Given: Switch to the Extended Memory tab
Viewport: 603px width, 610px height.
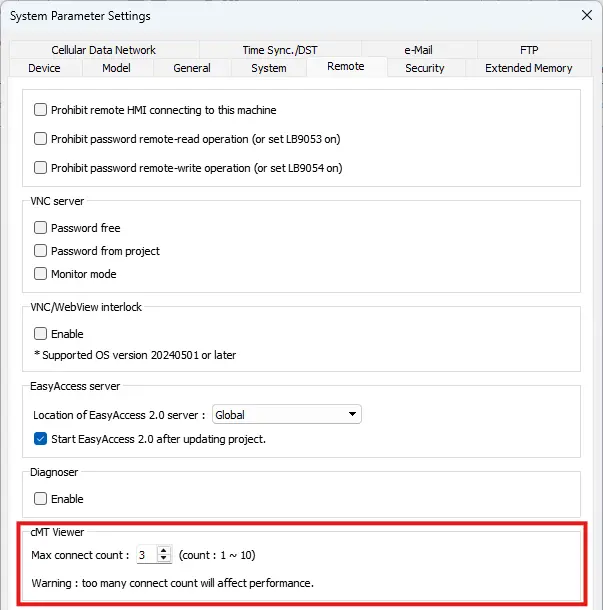Looking at the screenshot, I should click(529, 68).
